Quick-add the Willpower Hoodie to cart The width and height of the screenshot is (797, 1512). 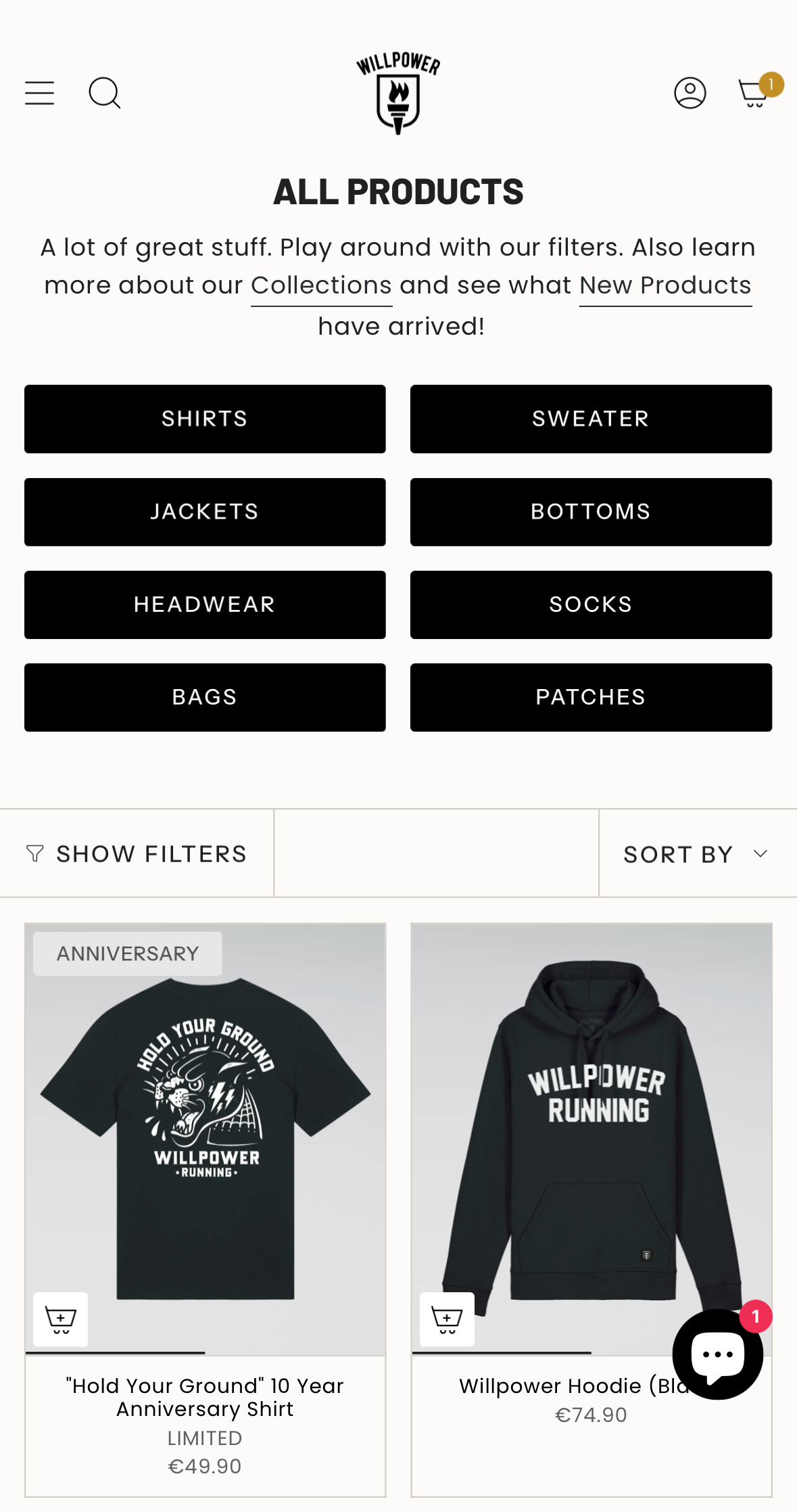(x=447, y=1319)
